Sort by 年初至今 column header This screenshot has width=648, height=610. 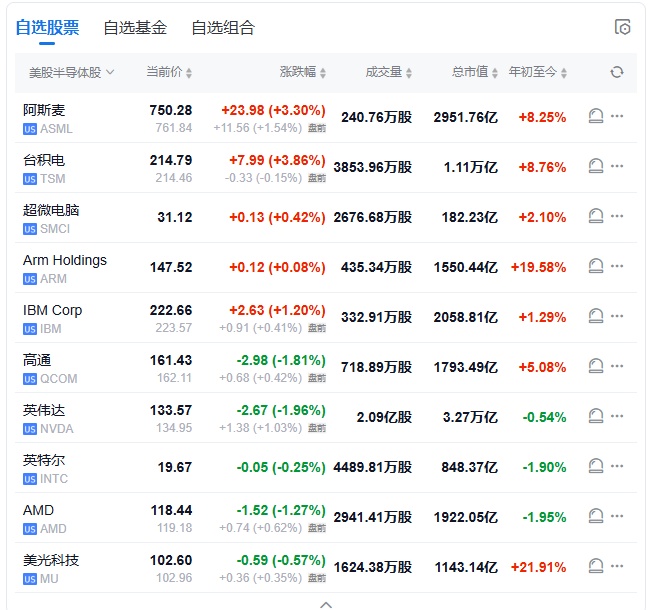click(539, 72)
